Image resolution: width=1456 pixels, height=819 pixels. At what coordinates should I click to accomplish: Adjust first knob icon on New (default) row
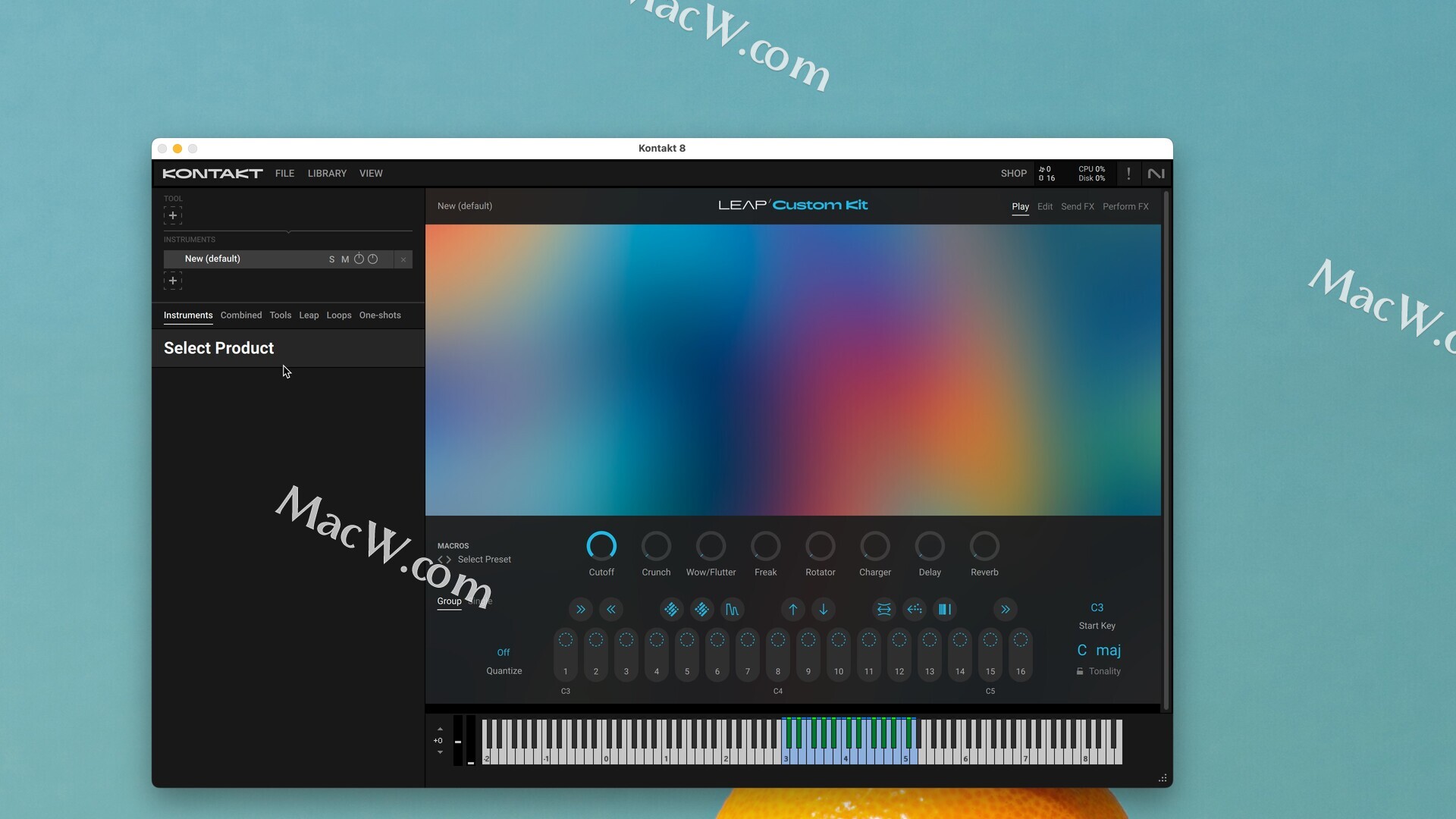point(359,259)
